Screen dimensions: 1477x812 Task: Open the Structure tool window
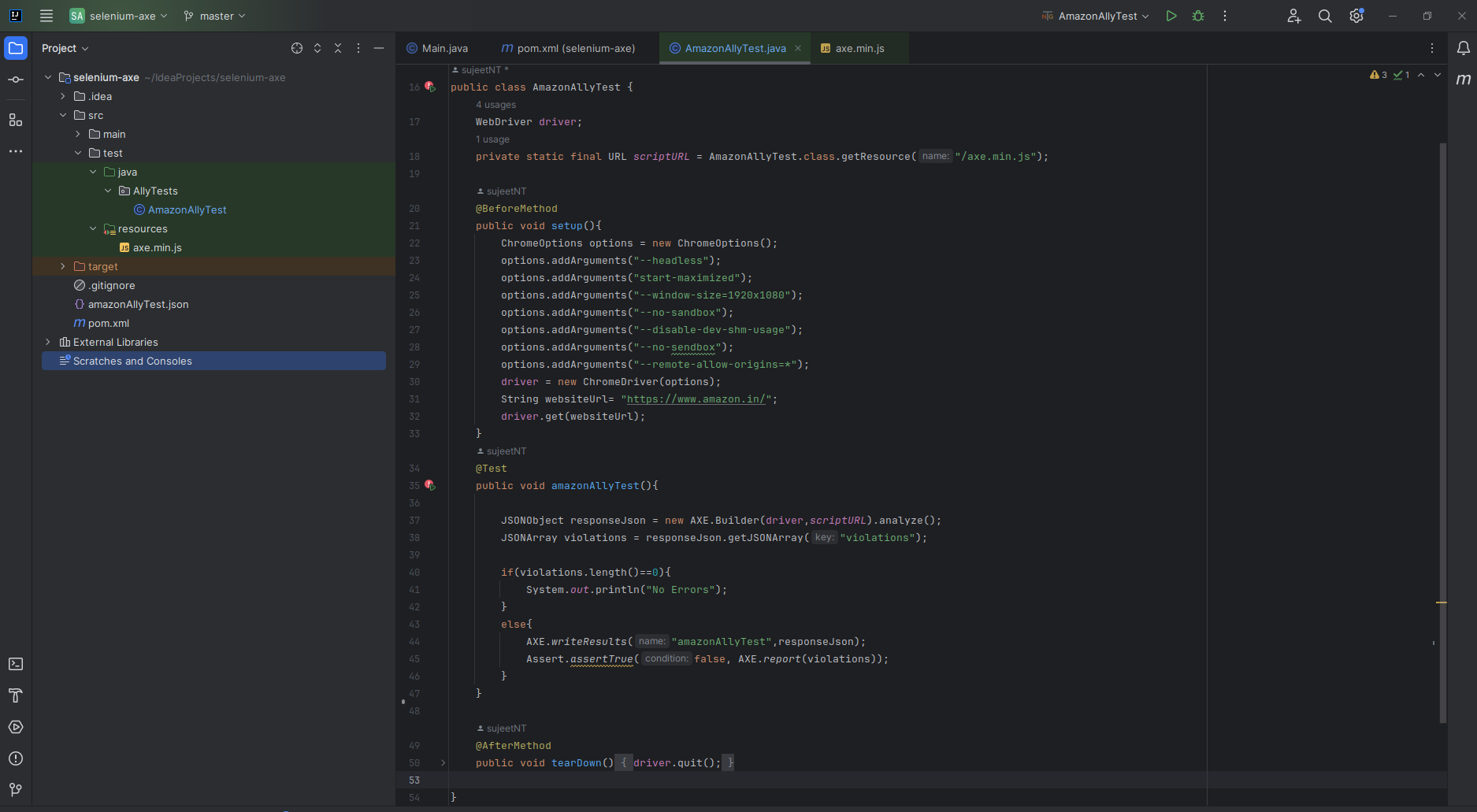point(15,120)
